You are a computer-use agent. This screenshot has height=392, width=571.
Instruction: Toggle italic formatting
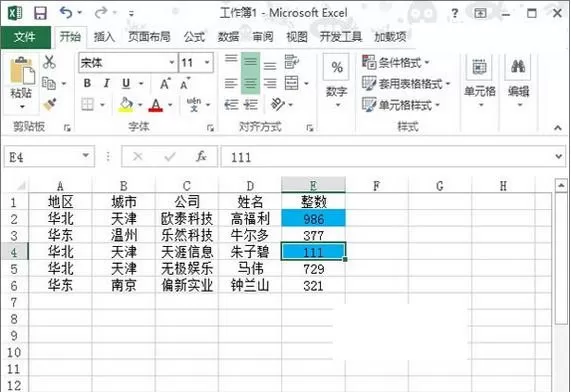[106, 83]
